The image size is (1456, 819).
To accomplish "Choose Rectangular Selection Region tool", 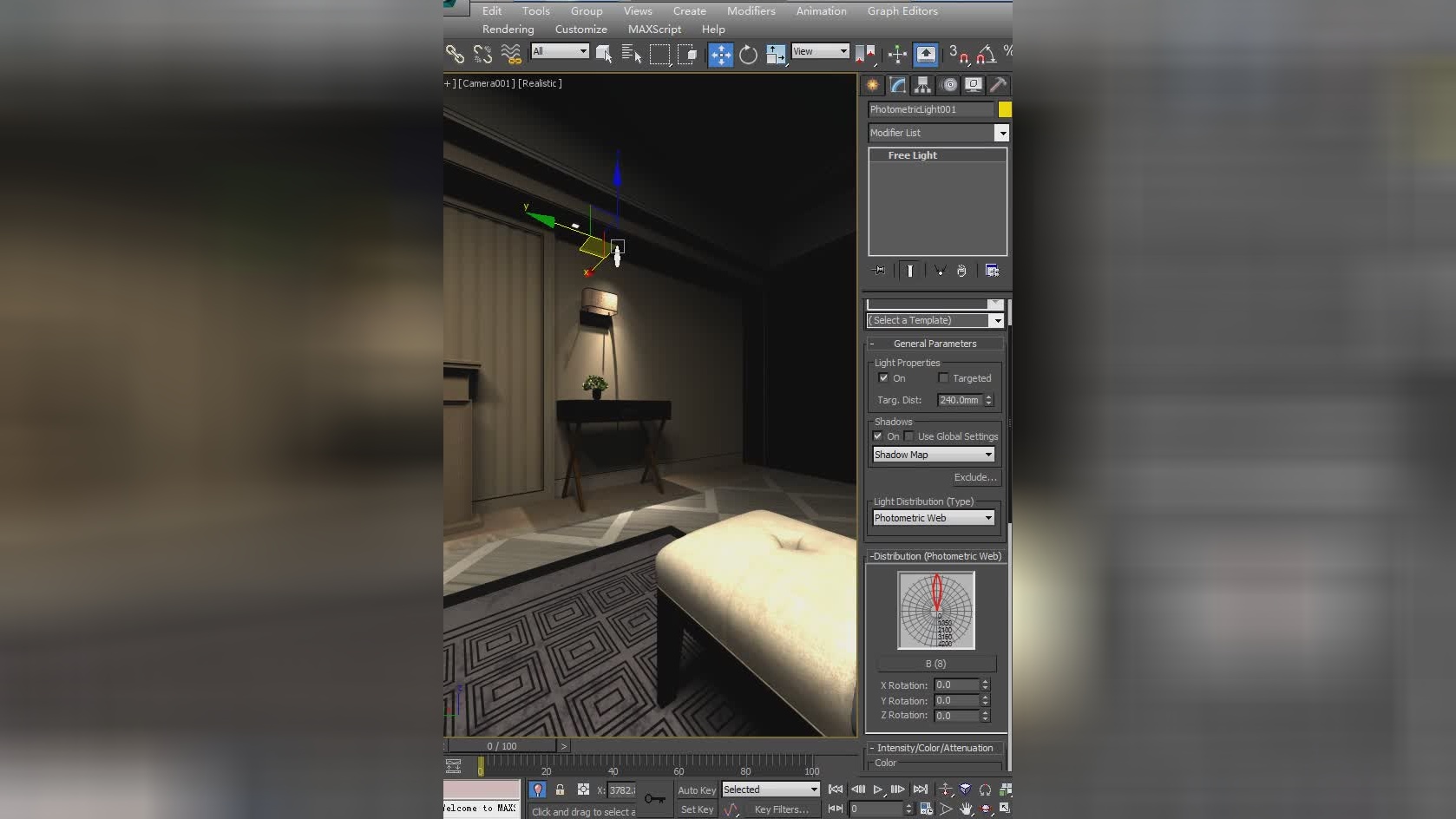I will coord(659,55).
